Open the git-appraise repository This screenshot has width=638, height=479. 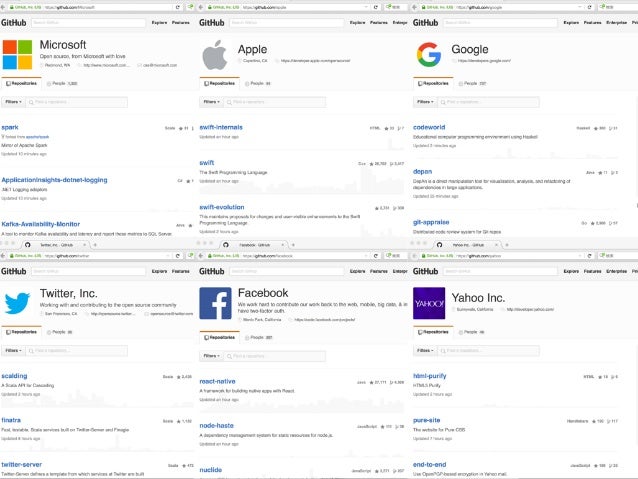pos(431,222)
